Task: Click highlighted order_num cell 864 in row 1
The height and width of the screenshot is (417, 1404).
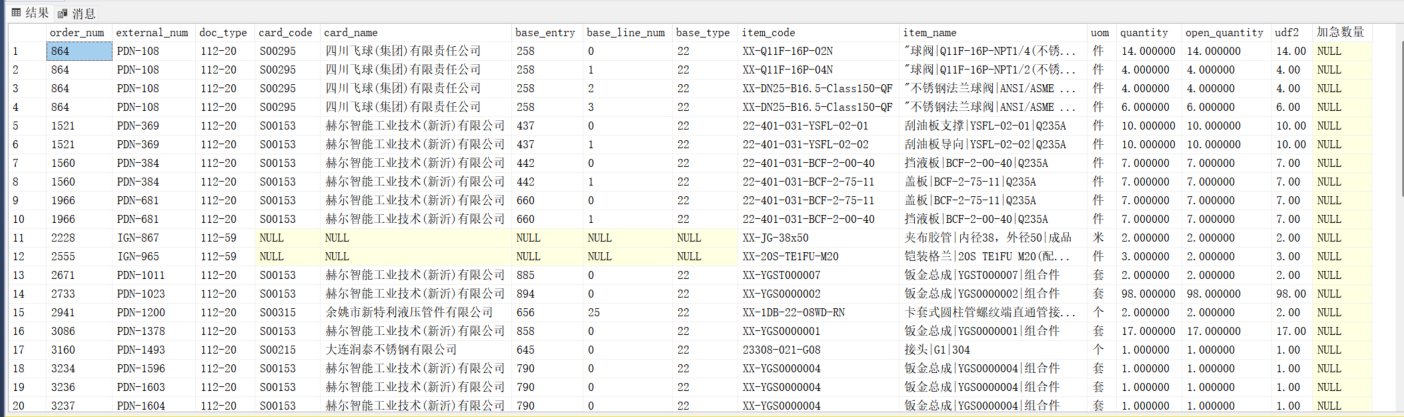Action: [x=79, y=51]
